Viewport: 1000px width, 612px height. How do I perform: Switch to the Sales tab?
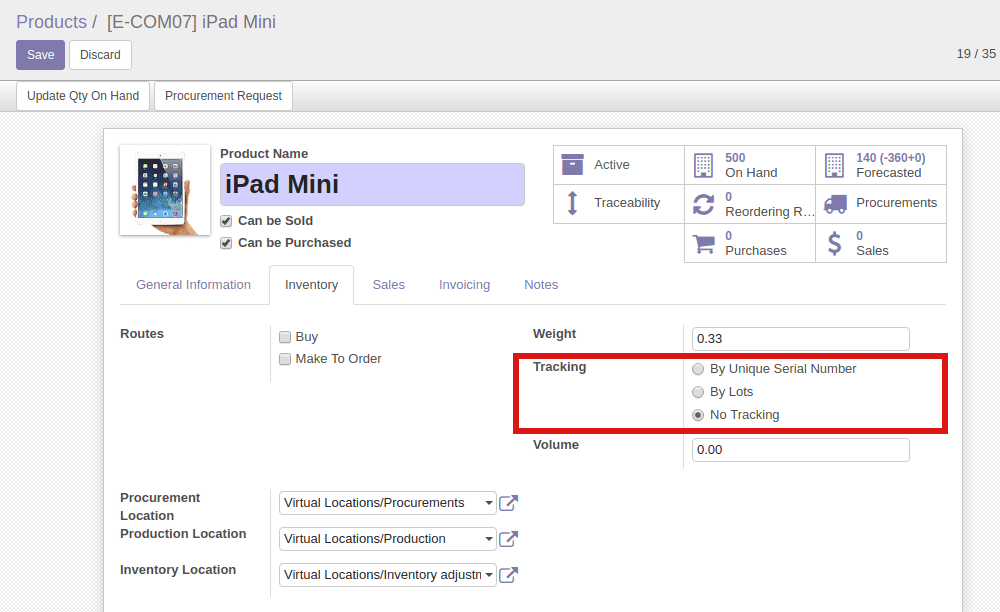[x=388, y=285]
